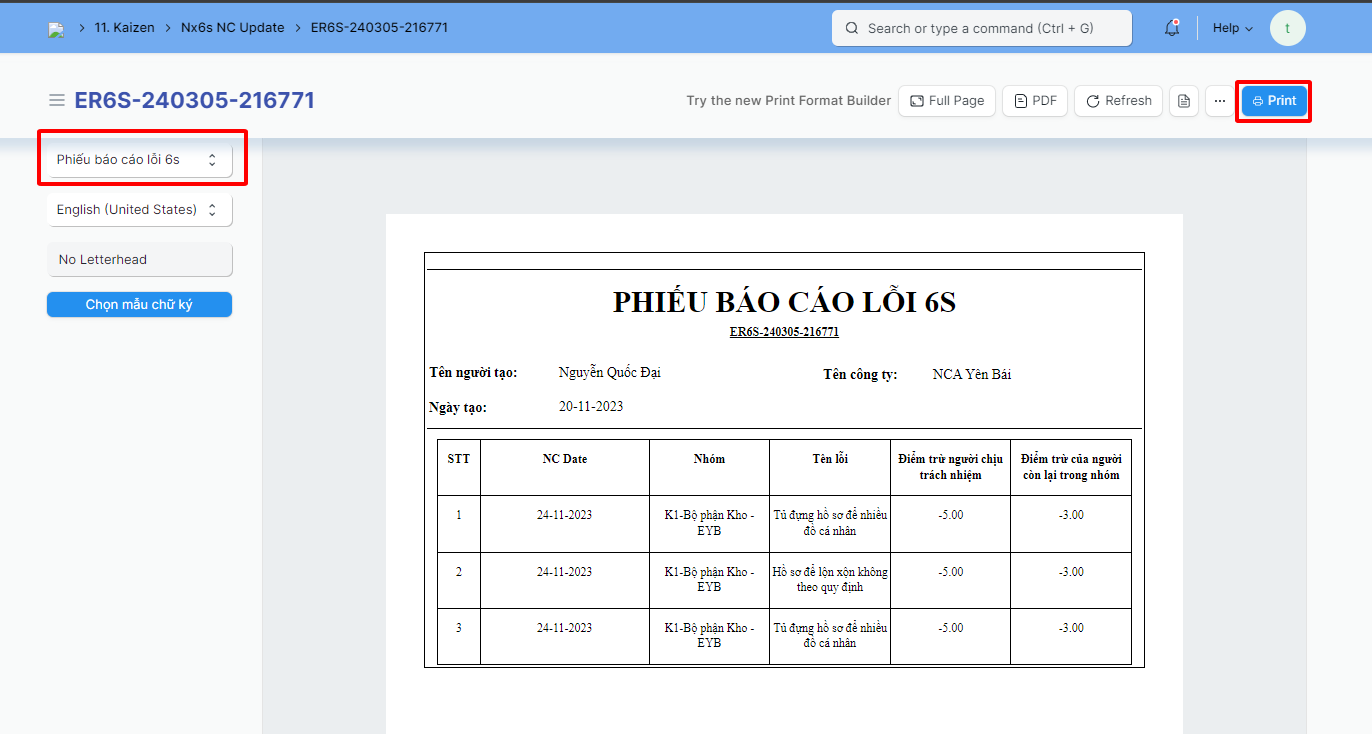Open the three-dots more options menu
1372x734 pixels.
tap(1219, 101)
